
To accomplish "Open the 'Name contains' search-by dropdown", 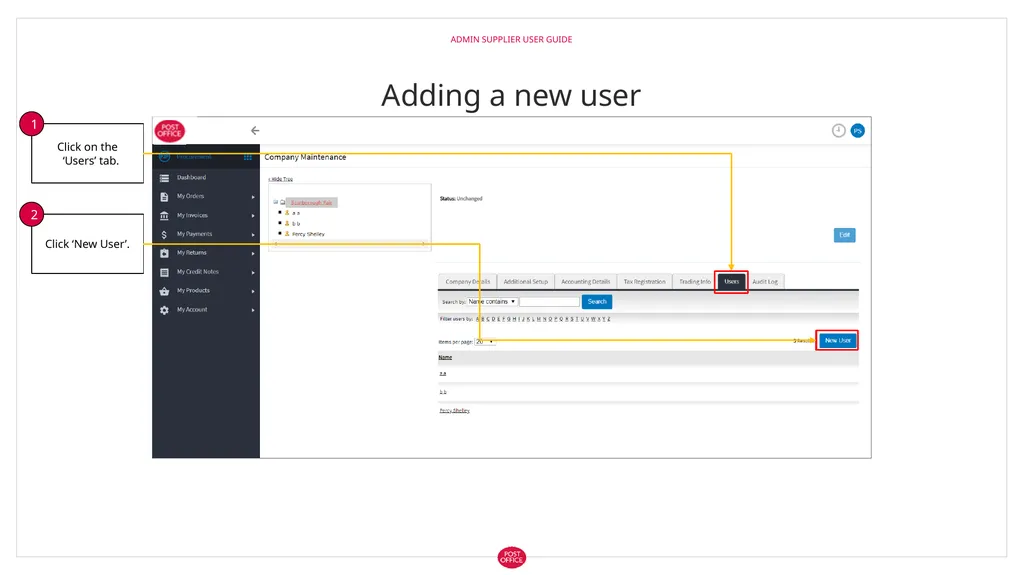I will coord(492,302).
